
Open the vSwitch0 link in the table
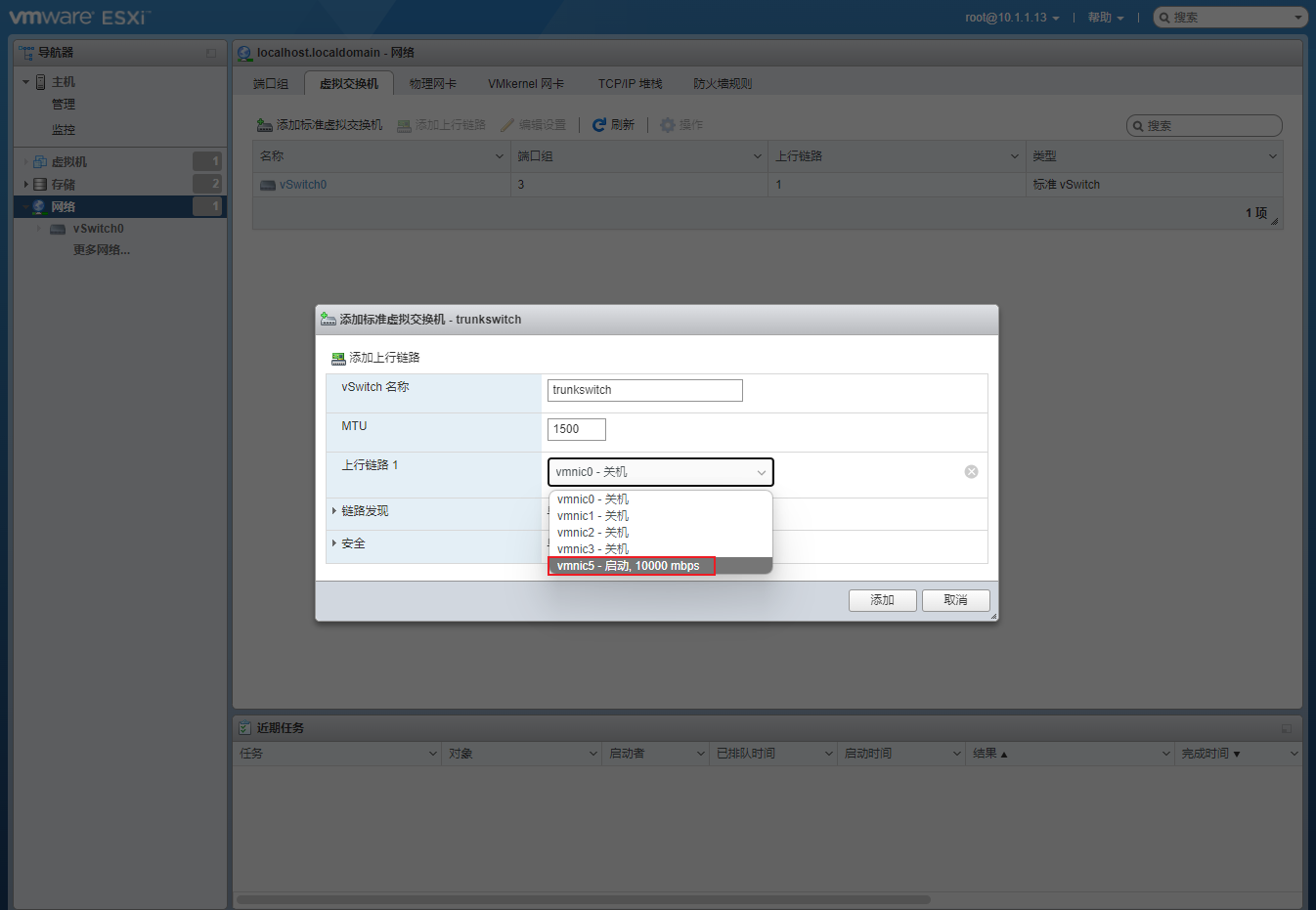click(303, 185)
